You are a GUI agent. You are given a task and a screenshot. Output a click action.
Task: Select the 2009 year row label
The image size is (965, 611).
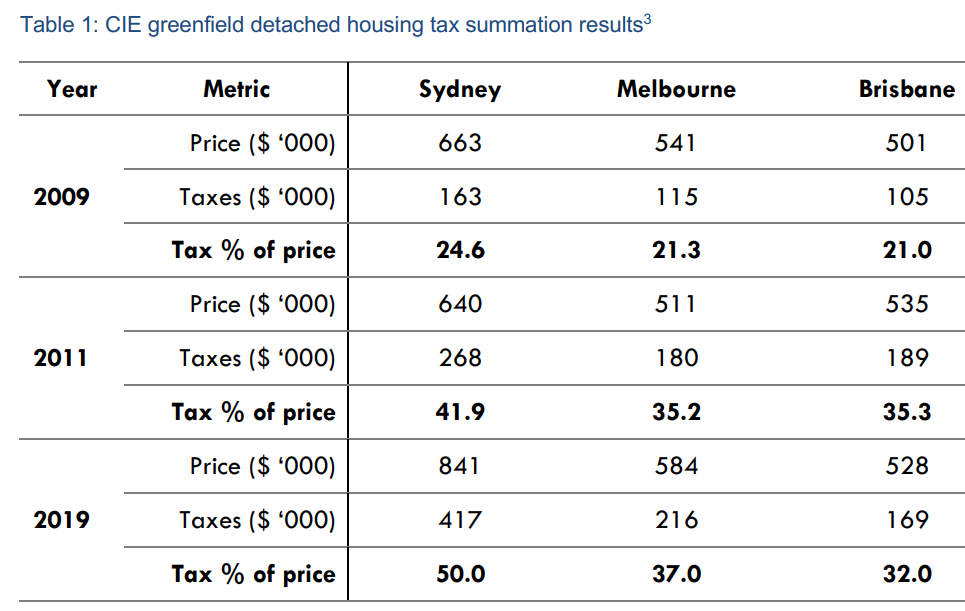click(x=62, y=197)
